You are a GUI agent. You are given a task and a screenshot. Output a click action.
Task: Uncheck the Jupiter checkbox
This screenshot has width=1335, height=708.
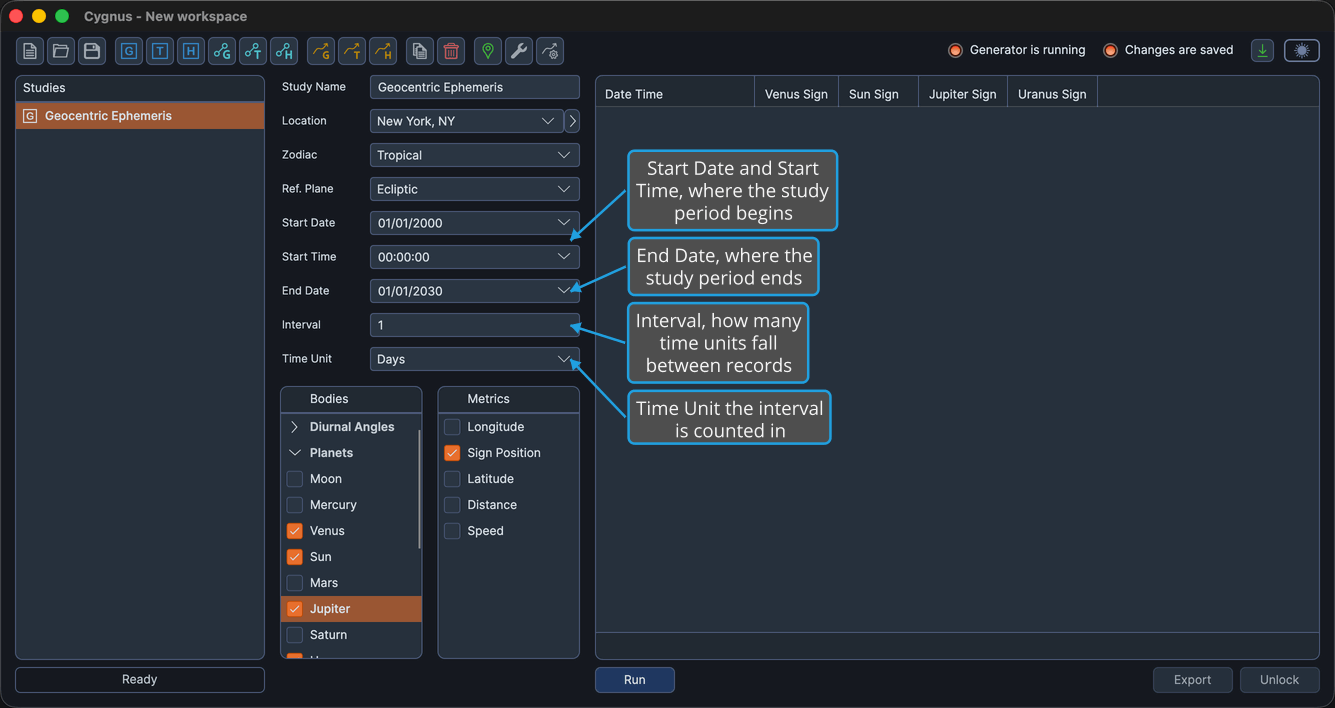[295, 609]
